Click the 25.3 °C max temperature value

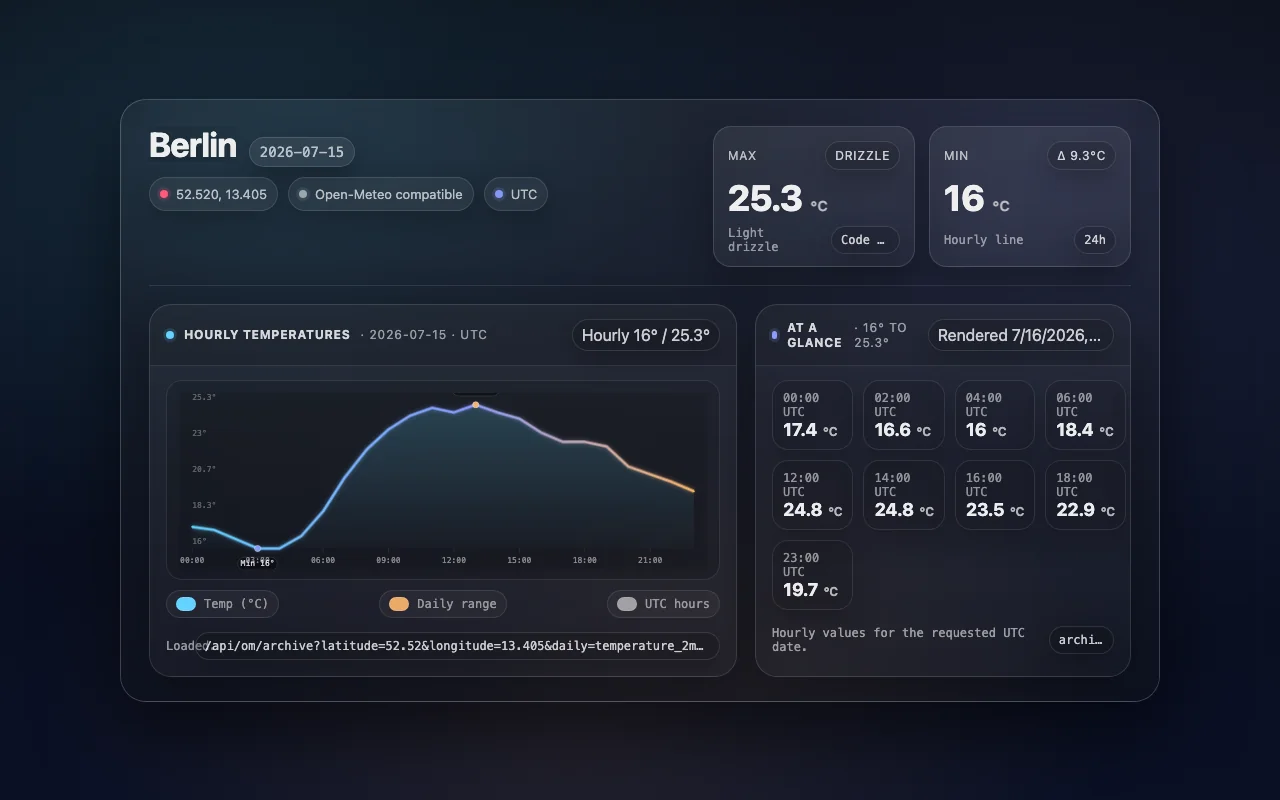click(777, 199)
